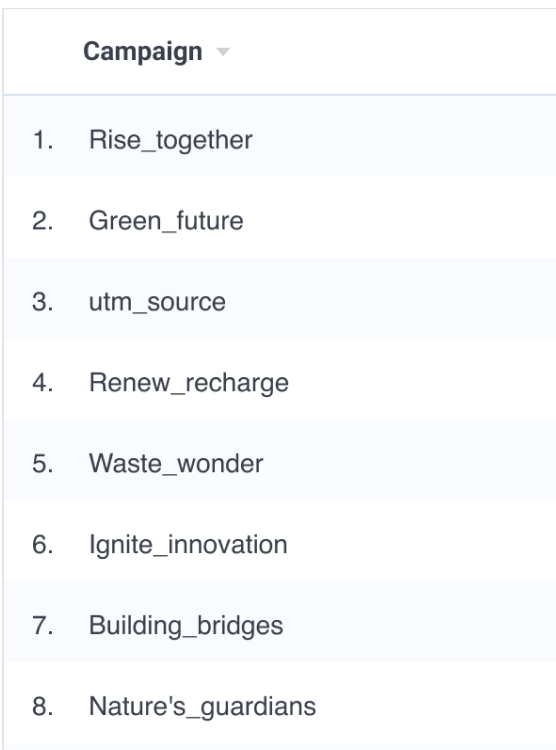Click the sort arrow beside Campaign
This screenshot has width=556, height=750.
point(223,51)
